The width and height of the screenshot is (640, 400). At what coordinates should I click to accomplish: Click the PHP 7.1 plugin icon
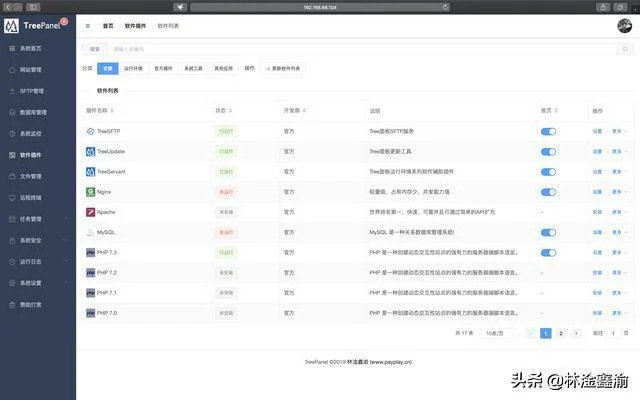click(x=90, y=293)
